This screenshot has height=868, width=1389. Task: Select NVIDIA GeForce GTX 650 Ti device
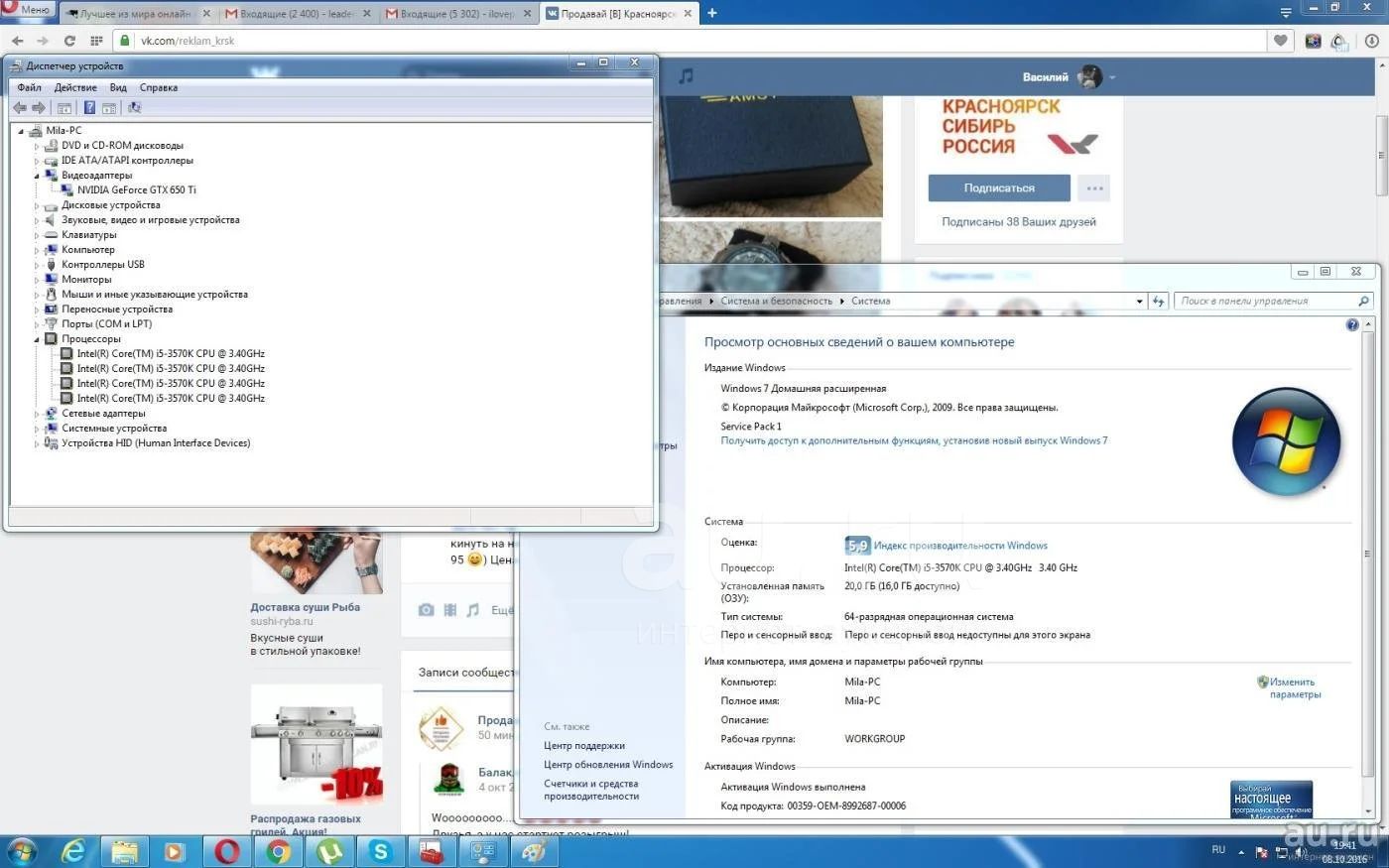(136, 189)
